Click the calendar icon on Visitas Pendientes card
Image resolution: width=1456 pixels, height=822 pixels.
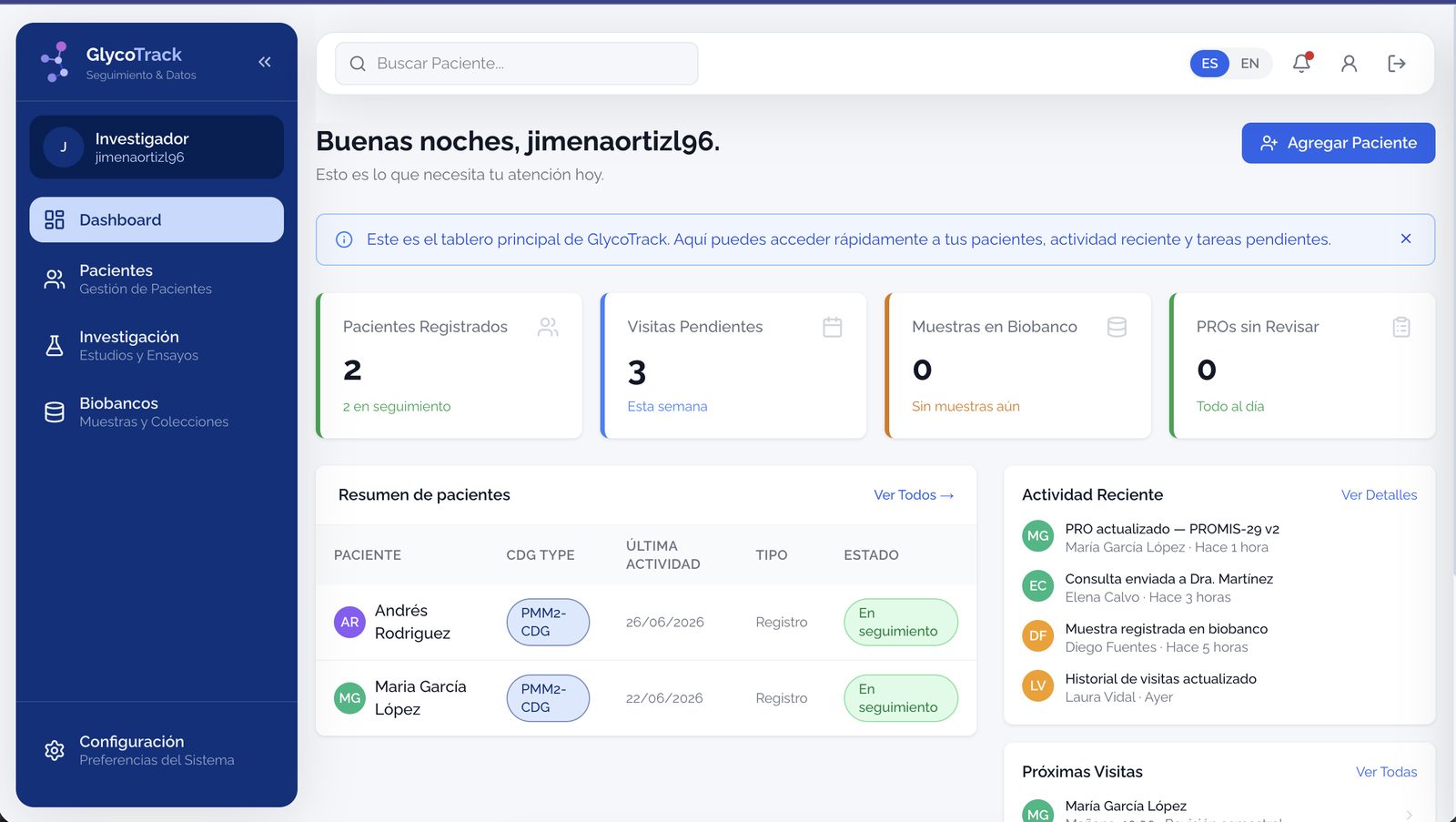point(833,327)
